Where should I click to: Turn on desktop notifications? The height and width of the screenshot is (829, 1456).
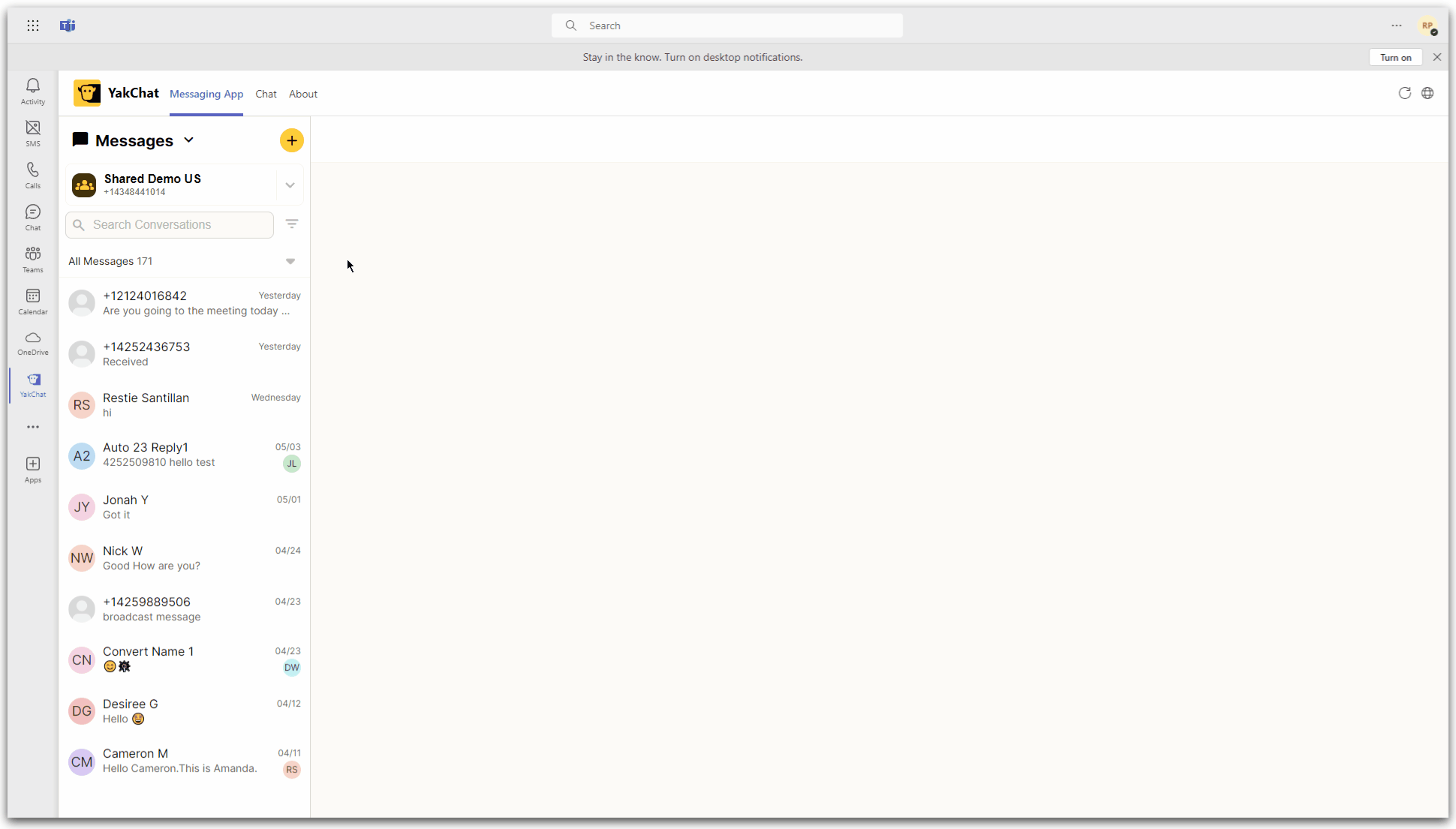click(x=1395, y=57)
